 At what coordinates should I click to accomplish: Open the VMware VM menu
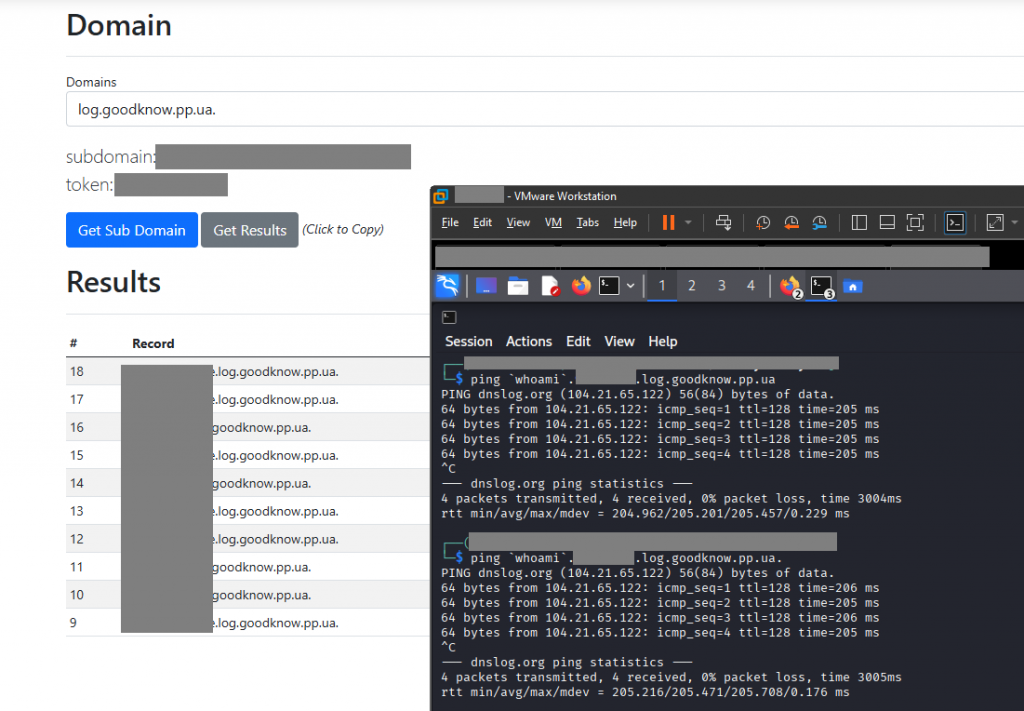tap(554, 223)
